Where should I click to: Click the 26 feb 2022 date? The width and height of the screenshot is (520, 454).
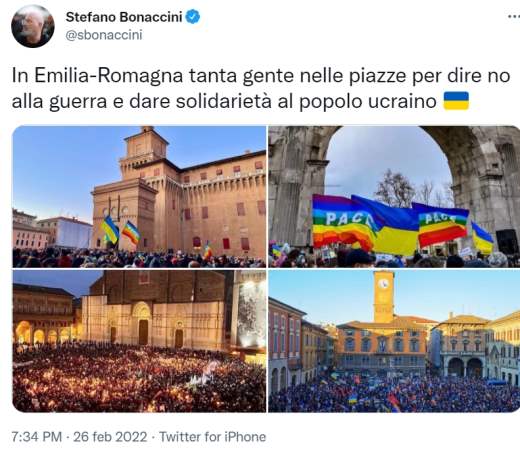[x=110, y=437]
